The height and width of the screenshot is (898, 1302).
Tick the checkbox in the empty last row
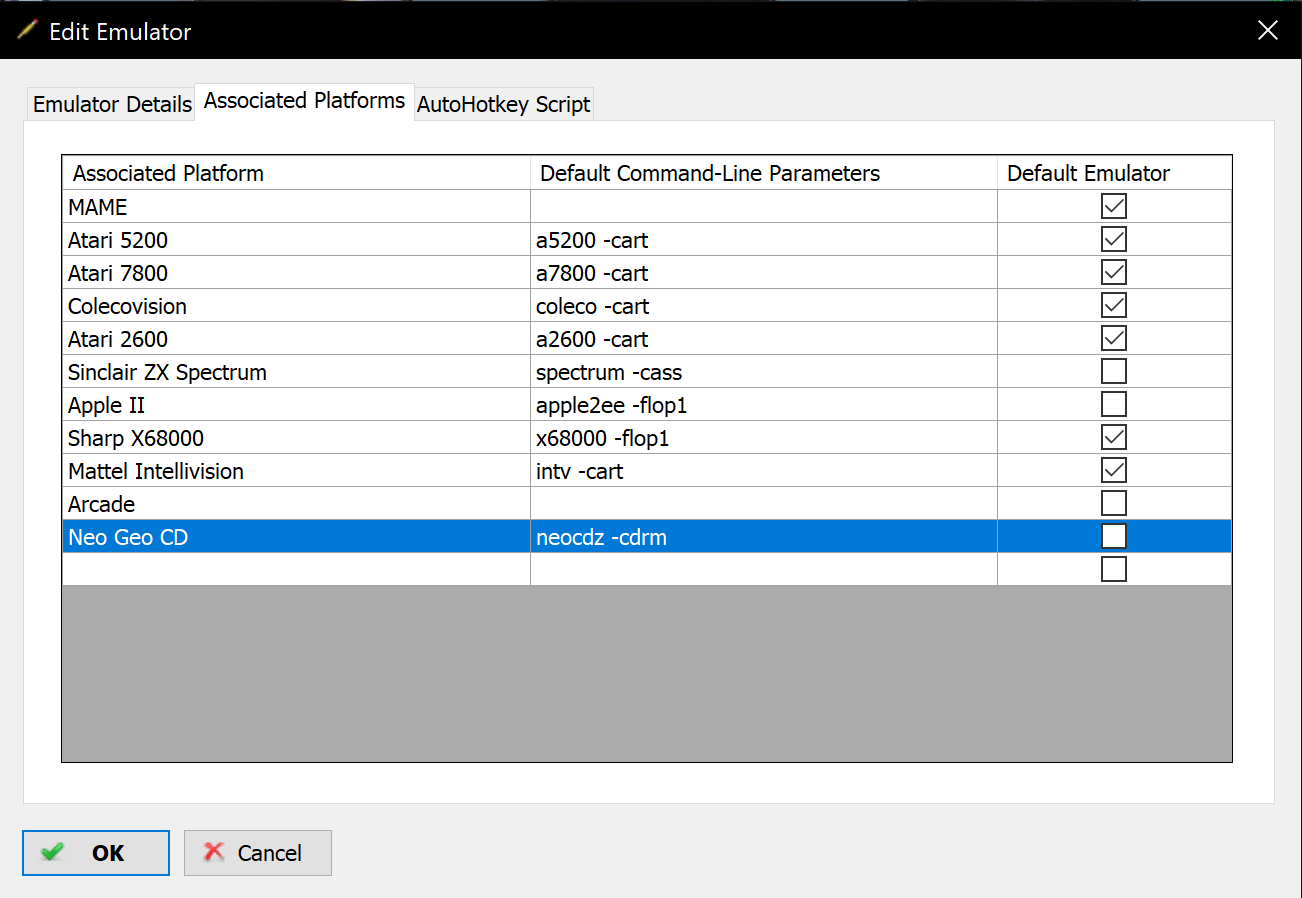pos(1113,569)
